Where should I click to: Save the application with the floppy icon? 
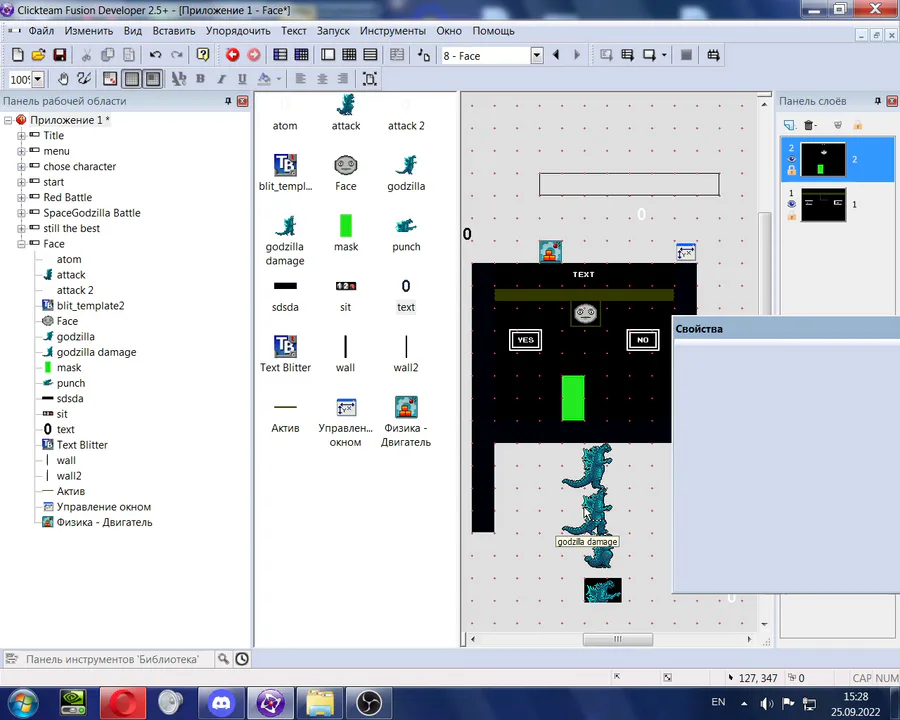(59, 55)
